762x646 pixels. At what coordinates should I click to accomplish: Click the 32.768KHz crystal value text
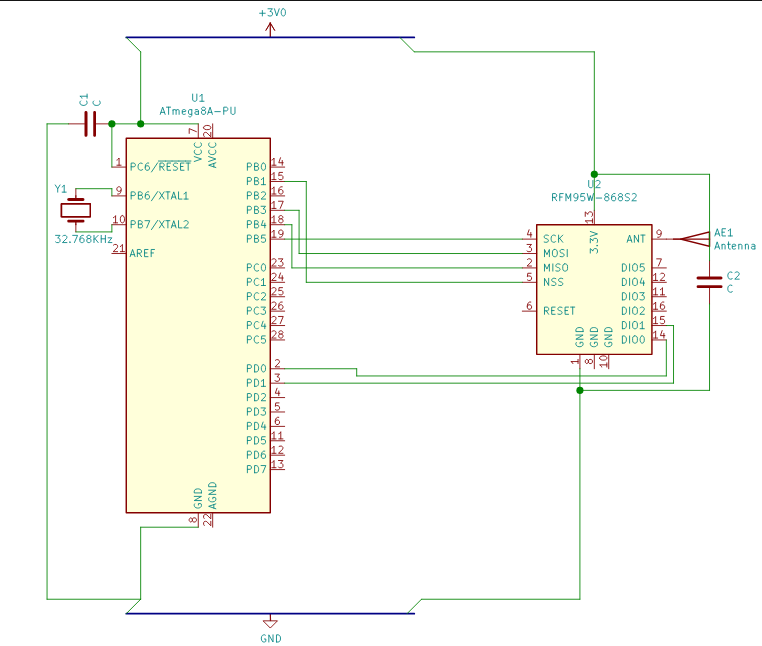pos(84,239)
